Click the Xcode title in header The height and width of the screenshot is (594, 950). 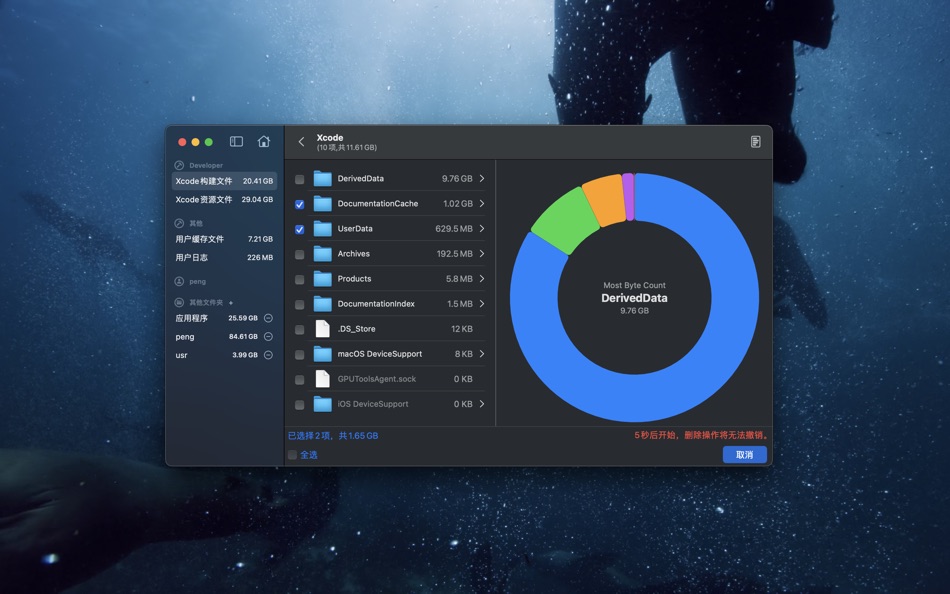(330, 138)
